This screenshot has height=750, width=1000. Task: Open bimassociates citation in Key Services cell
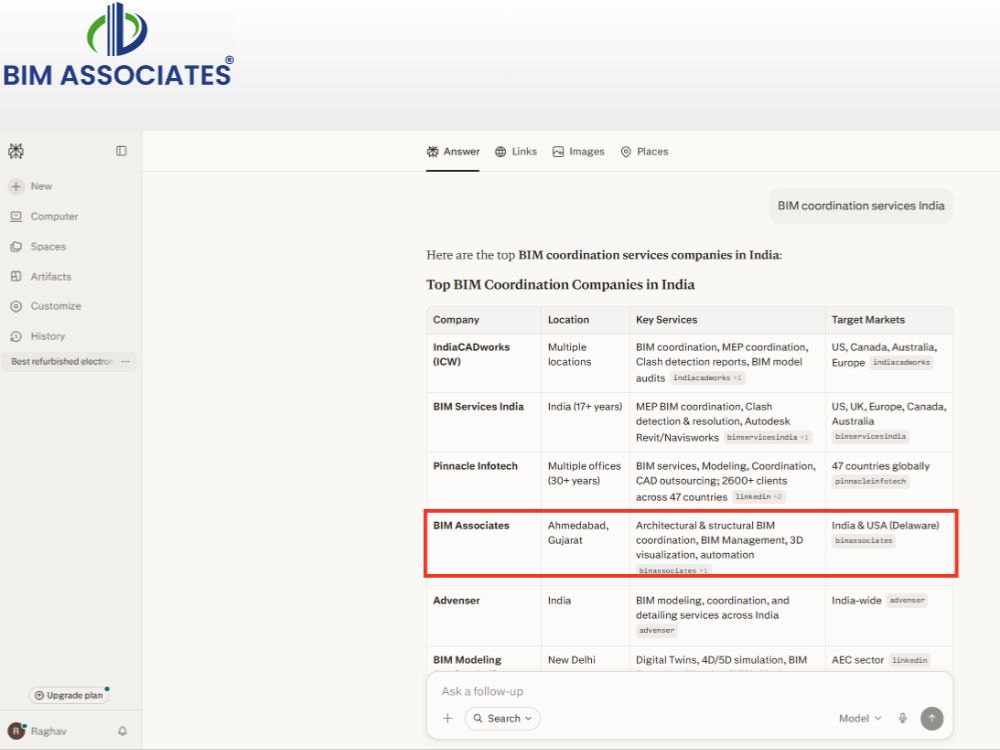[x=673, y=570]
